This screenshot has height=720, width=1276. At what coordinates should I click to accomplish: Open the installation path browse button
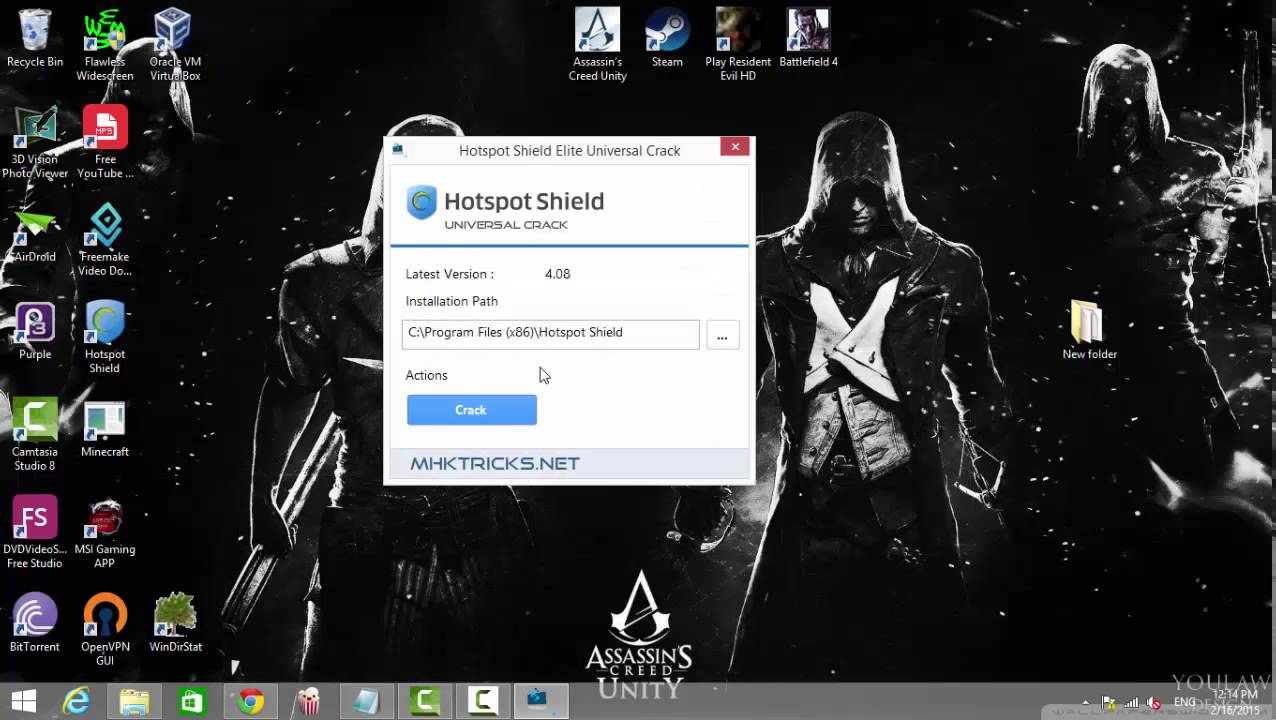(722, 335)
